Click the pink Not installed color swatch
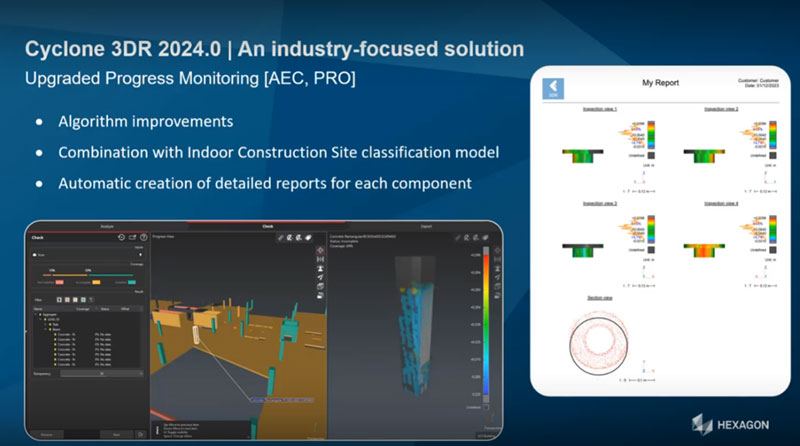 (60, 282)
